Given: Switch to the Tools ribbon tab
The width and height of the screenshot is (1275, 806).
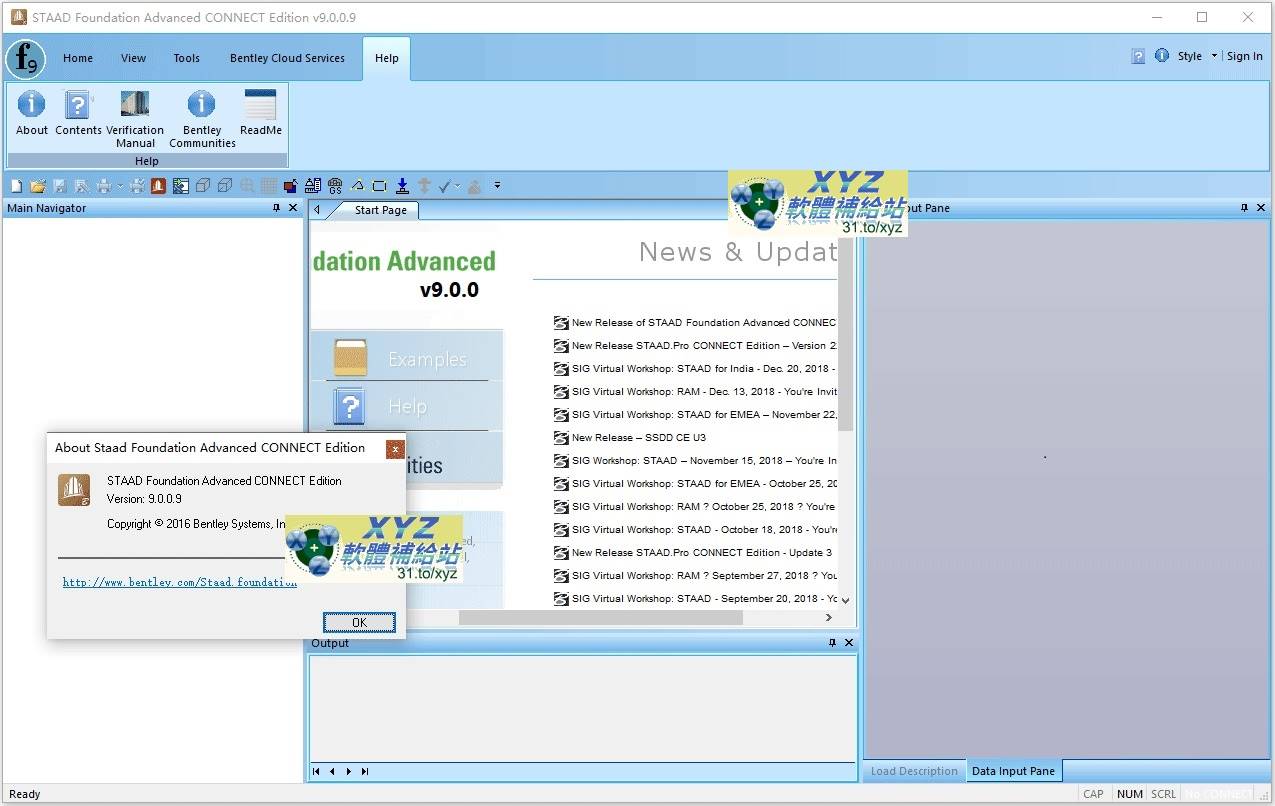Looking at the screenshot, I should click(187, 58).
